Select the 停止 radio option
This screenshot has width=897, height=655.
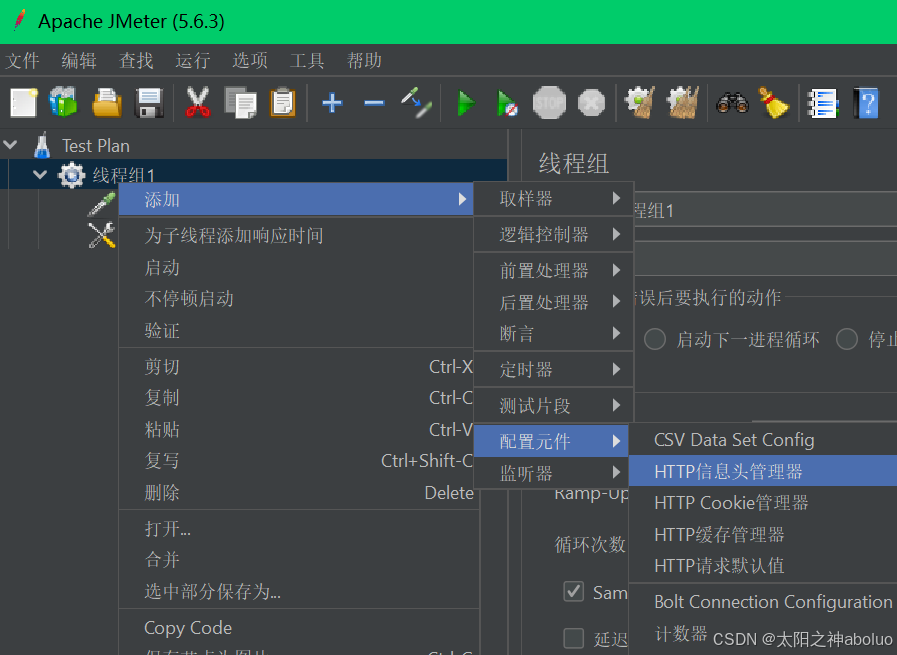[x=847, y=339]
